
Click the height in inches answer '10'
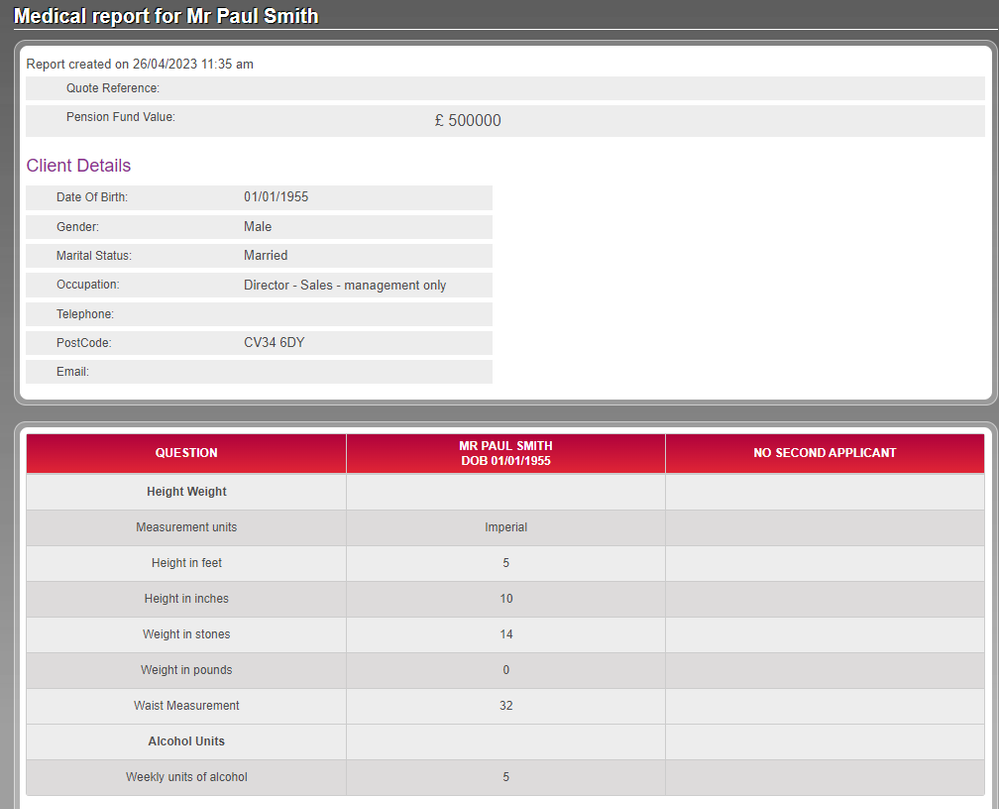506,599
